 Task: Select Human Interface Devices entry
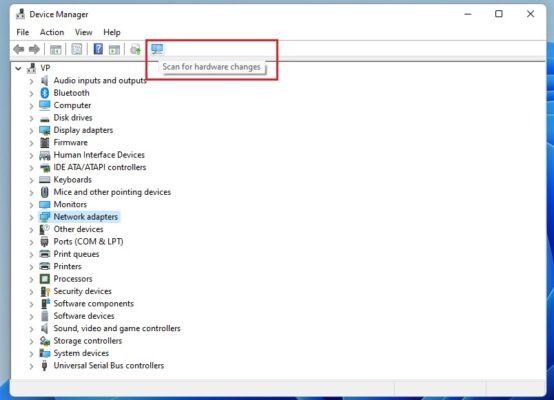(99, 155)
